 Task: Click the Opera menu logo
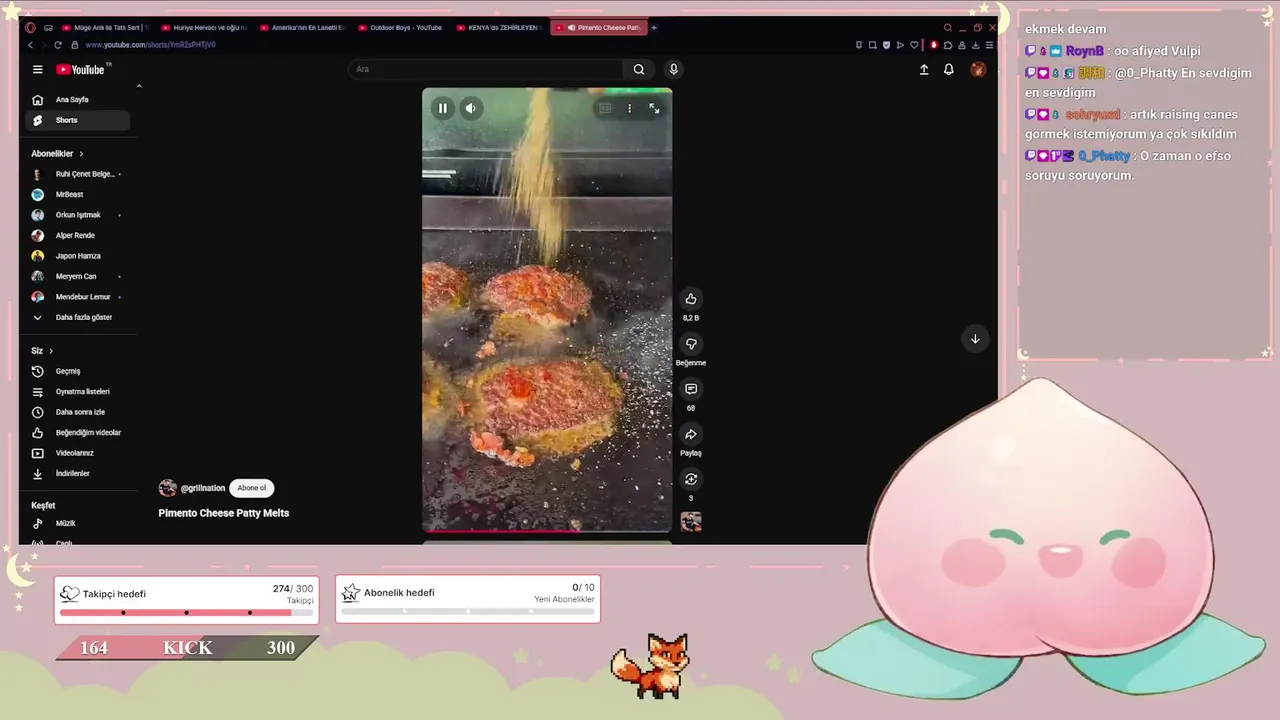coord(30,28)
